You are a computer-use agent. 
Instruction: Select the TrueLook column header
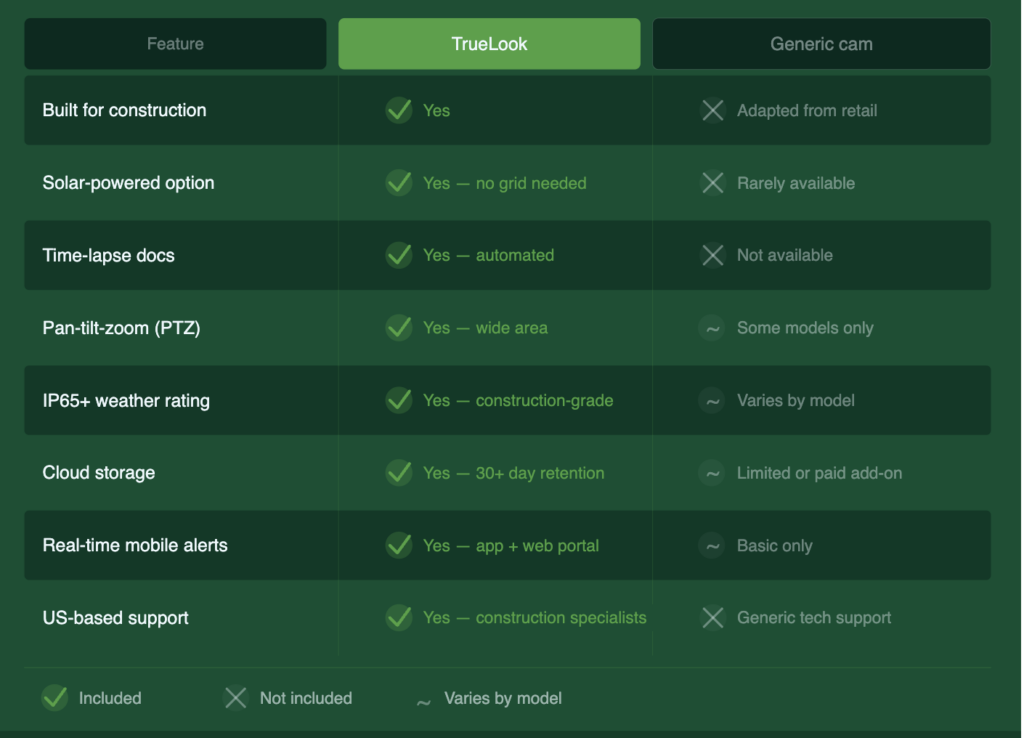[489, 44]
